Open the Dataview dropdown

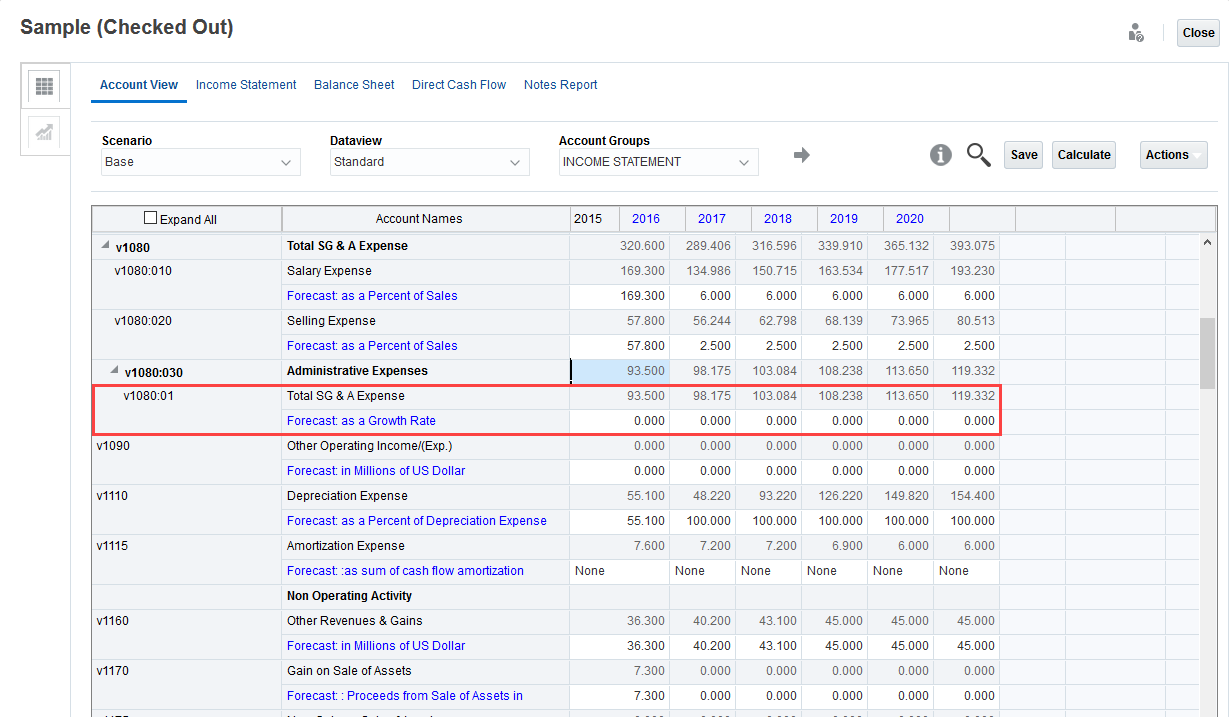pyautogui.click(x=429, y=162)
